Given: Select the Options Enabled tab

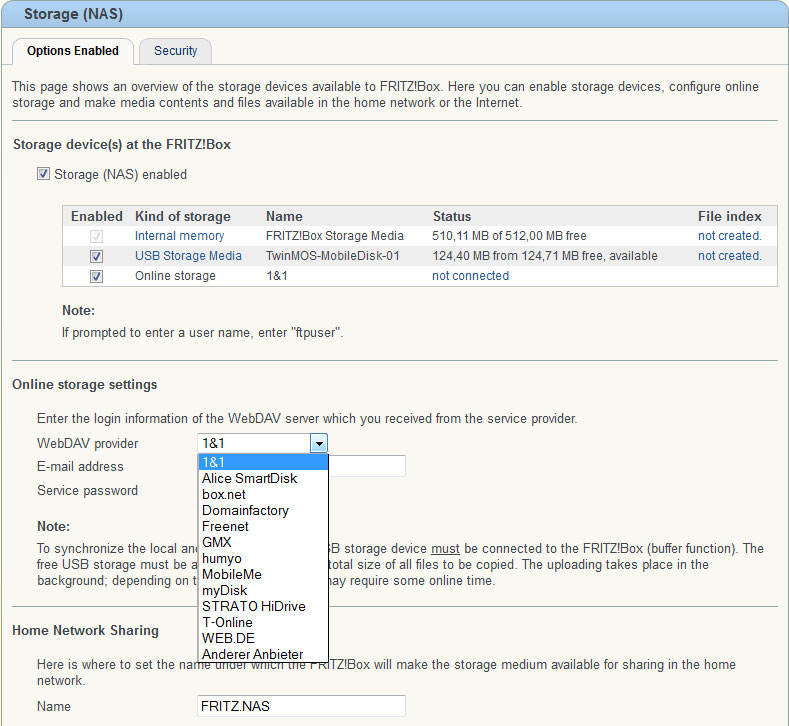Looking at the screenshot, I should [x=73, y=51].
